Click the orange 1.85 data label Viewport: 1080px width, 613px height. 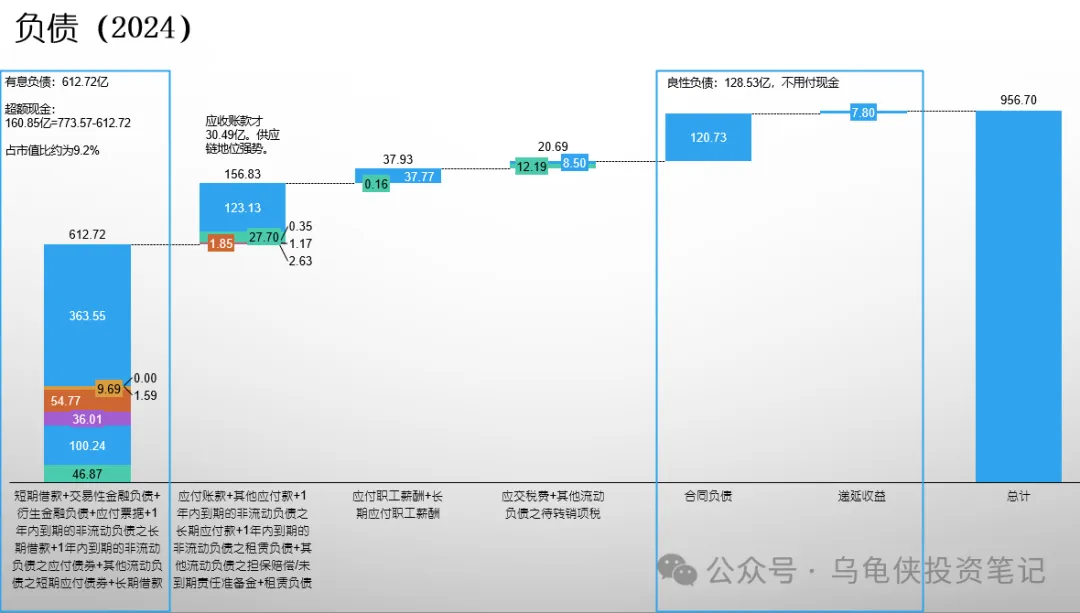point(221,244)
